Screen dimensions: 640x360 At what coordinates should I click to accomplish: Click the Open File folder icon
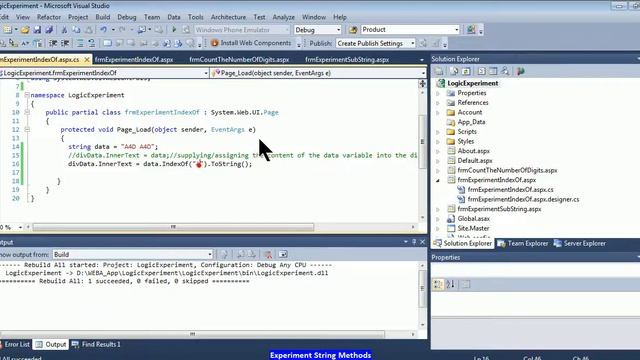25,30
